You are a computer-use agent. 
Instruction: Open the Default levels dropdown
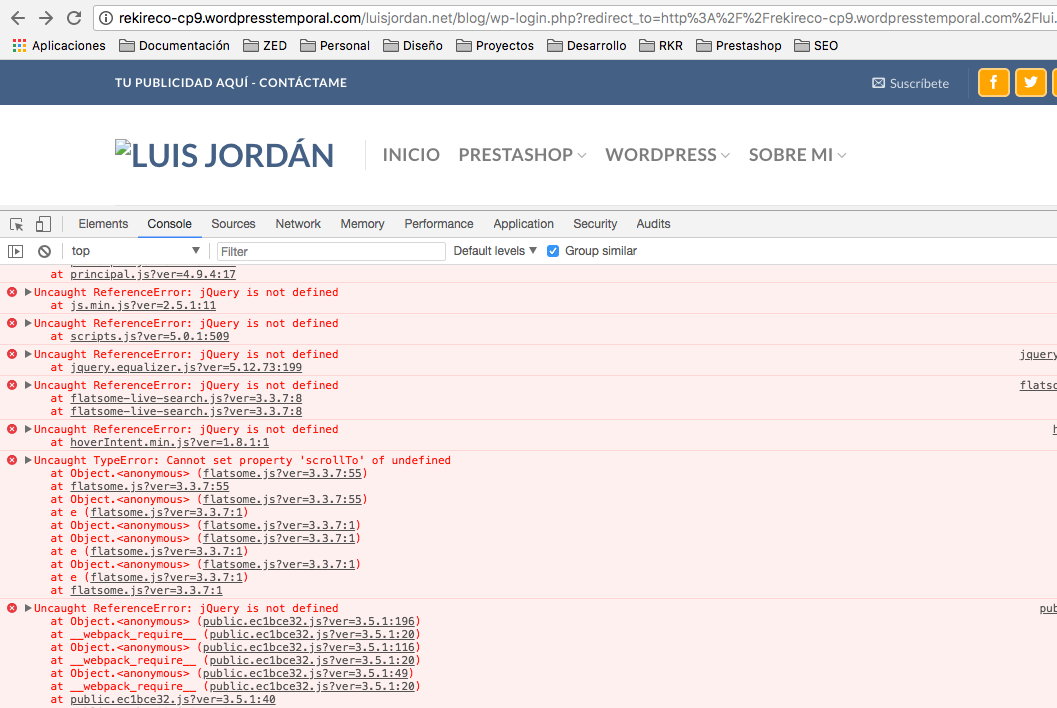(x=495, y=251)
